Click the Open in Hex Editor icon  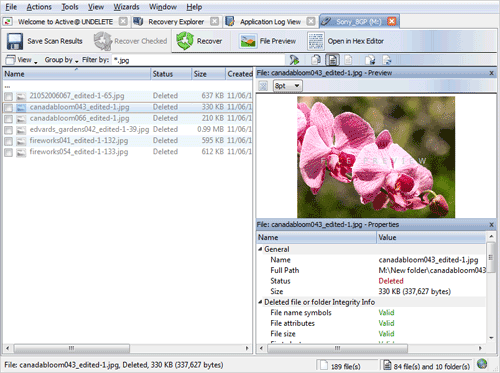(315, 41)
